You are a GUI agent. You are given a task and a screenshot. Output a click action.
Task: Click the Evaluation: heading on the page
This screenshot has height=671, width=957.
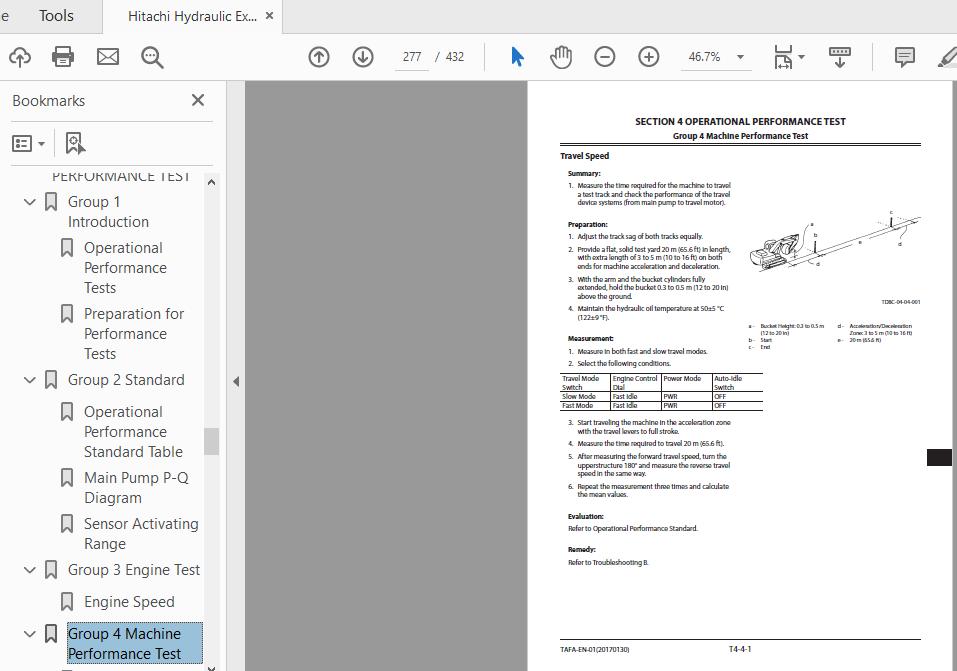coord(585,517)
